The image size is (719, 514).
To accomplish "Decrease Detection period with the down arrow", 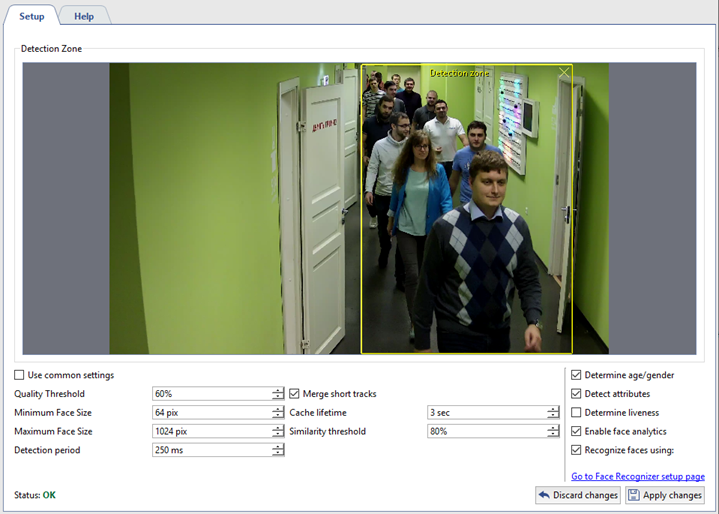I will click(x=278, y=454).
